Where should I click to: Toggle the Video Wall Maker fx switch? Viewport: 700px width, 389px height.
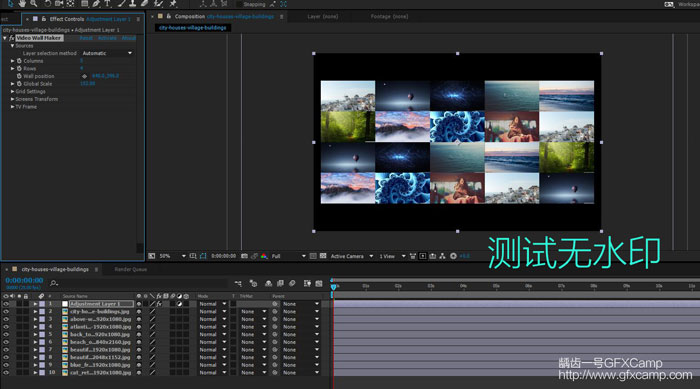pos(12,38)
